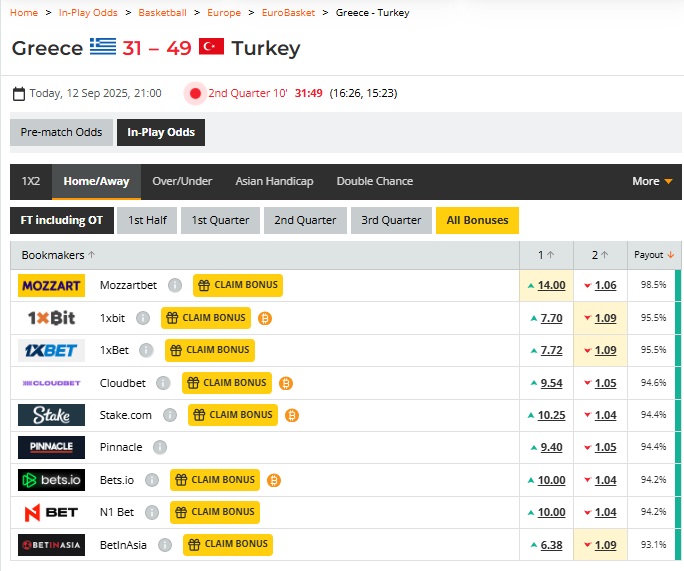The width and height of the screenshot is (684, 571).
Task: Sort by column 2 odds header
Action: click(600, 255)
